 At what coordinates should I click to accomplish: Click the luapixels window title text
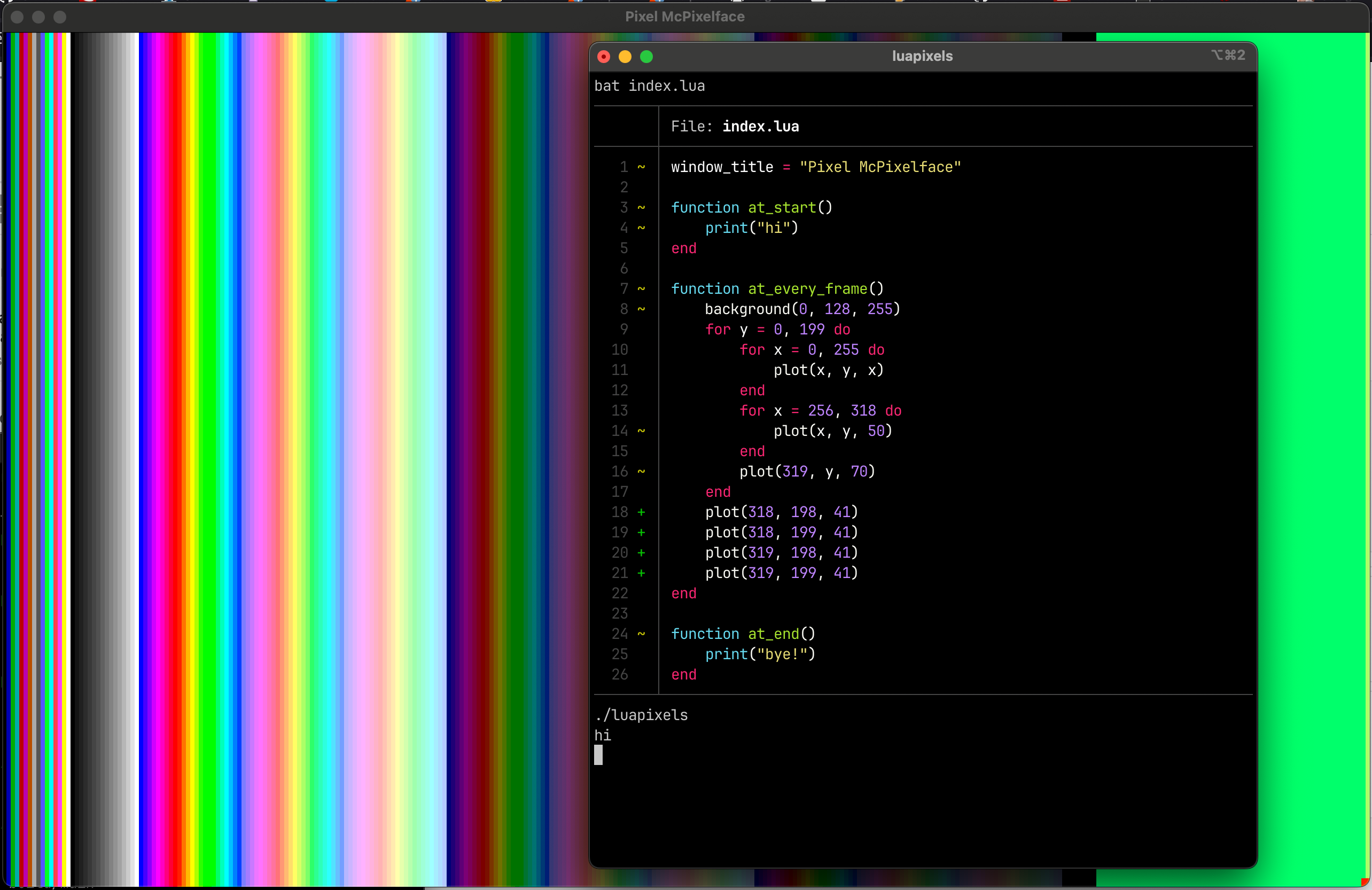click(x=922, y=56)
